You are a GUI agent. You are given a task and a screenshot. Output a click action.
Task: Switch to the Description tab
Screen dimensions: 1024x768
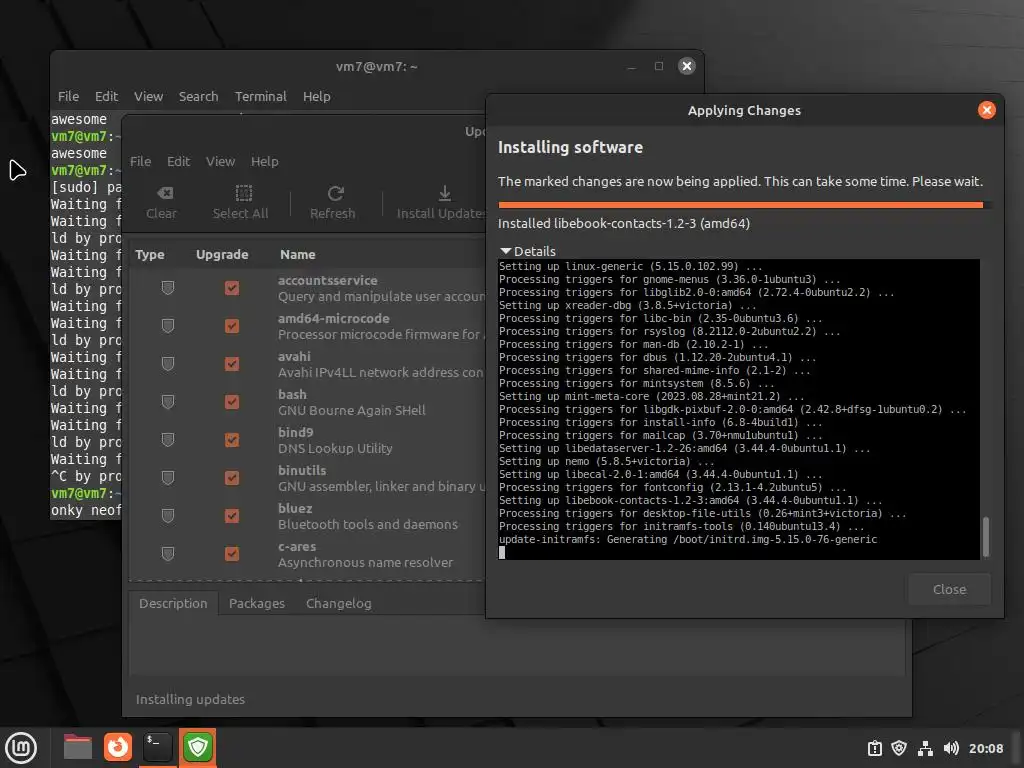pos(173,603)
